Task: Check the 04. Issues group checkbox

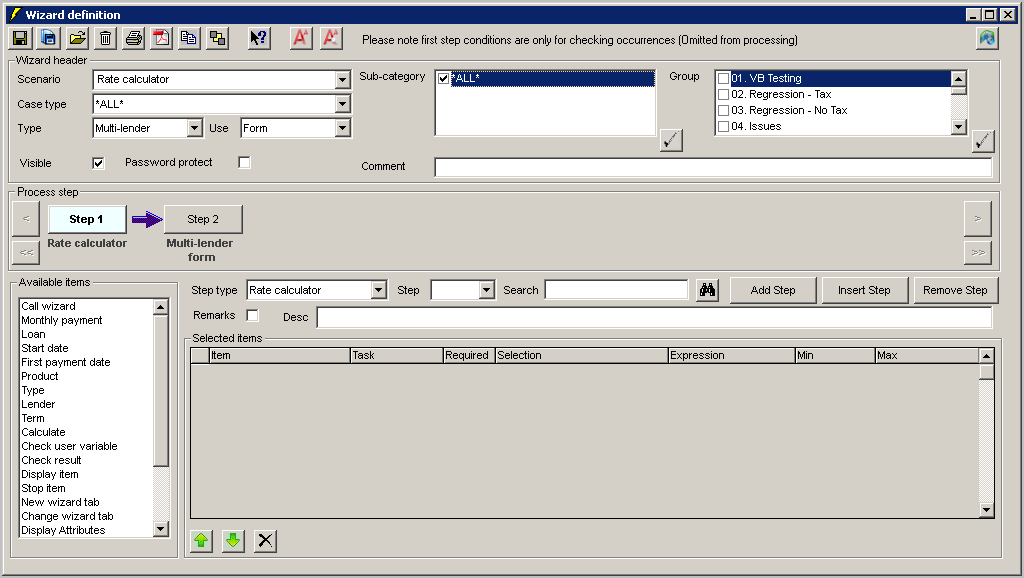Action: 724,127
